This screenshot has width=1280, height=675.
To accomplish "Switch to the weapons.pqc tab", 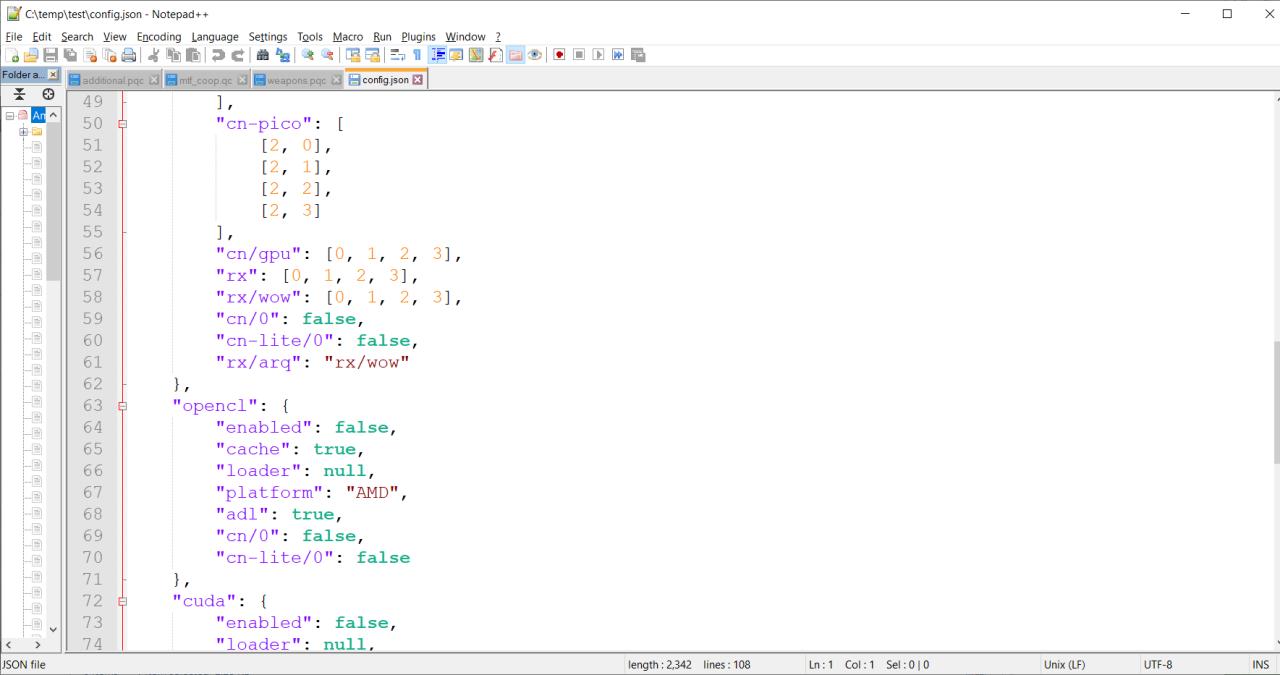I will tap(296, 80).
